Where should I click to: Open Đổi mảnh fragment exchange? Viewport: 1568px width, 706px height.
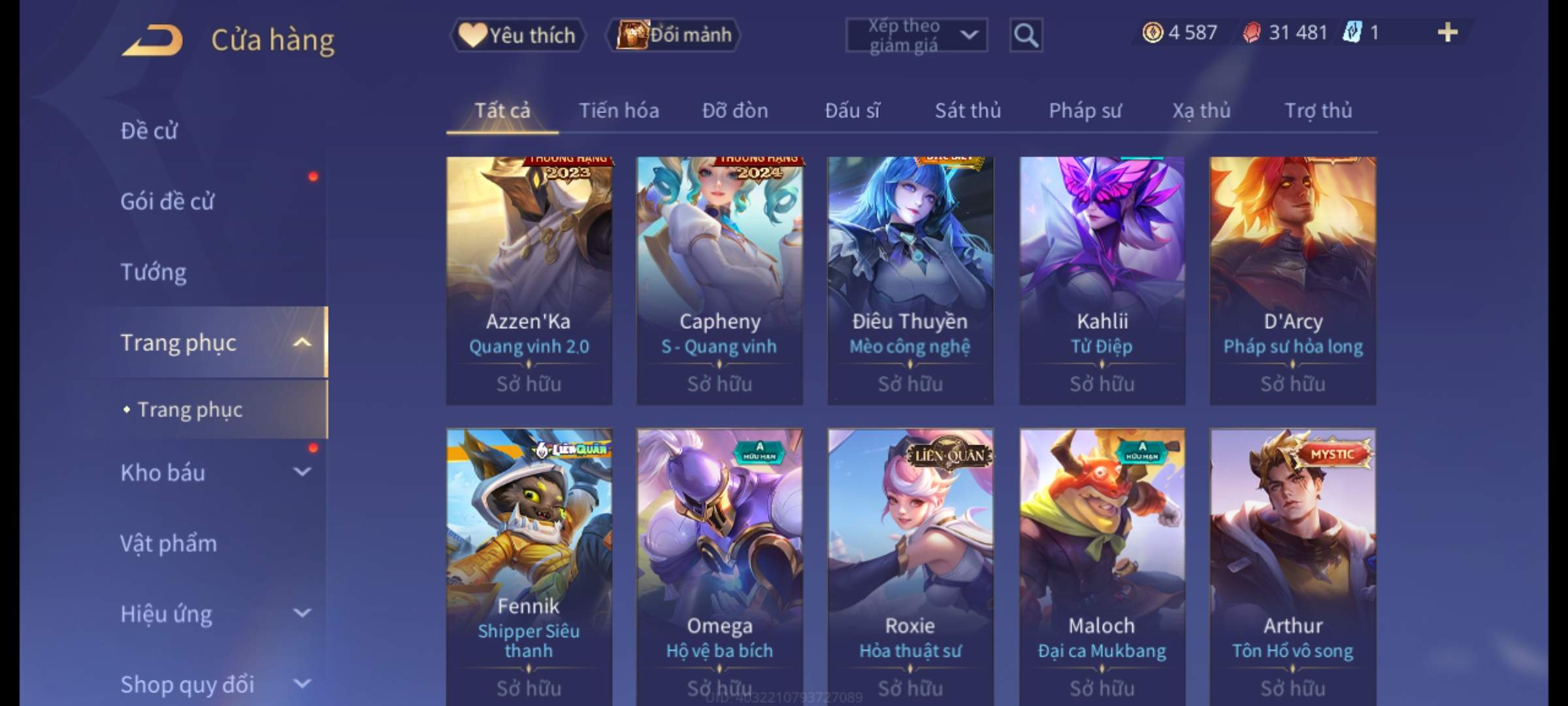click(x=674, y=35)
